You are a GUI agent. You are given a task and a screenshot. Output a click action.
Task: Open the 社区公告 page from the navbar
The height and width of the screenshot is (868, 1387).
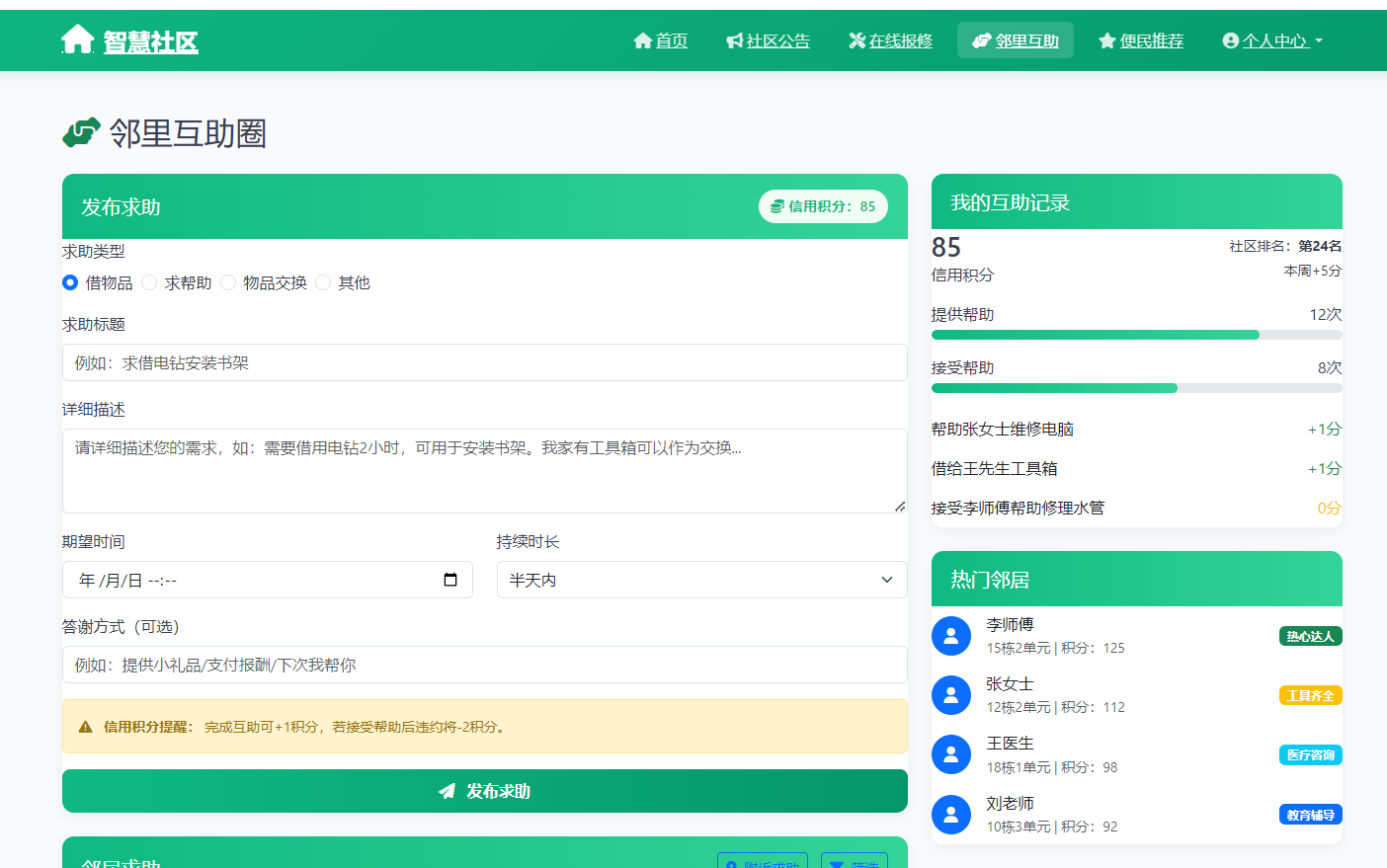point(769,40)
